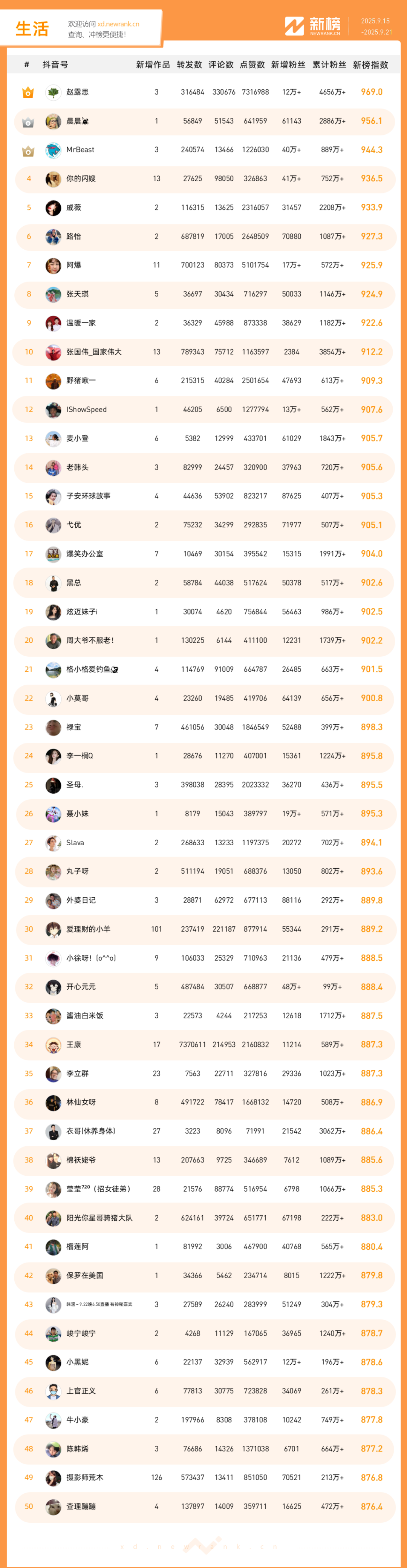Image resolution: width=407 pixels, height=1568 pixels.
Task: Open 赵露思's avatar
Action: point(53,92)
